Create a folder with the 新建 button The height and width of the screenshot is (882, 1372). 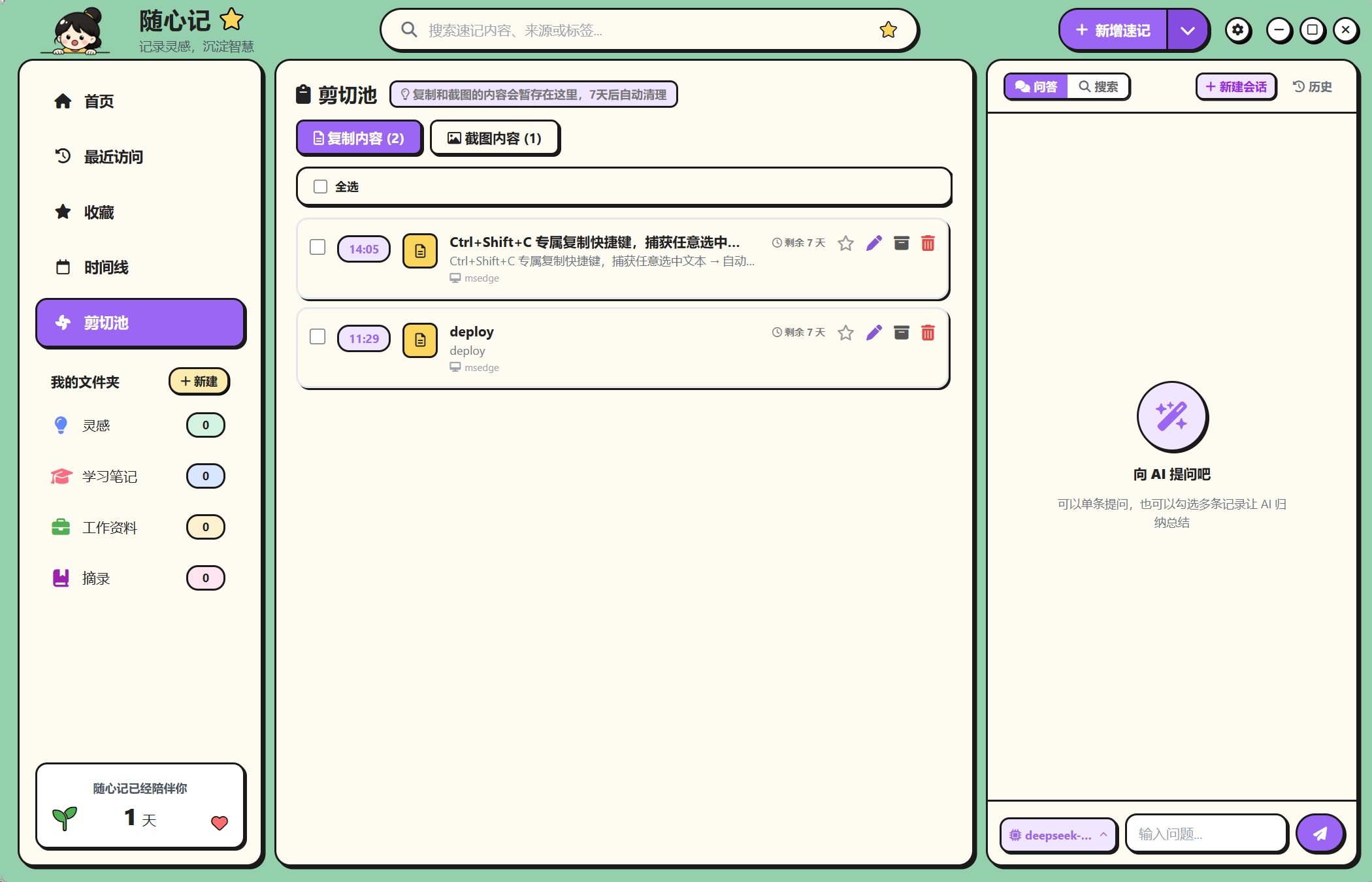199,382
